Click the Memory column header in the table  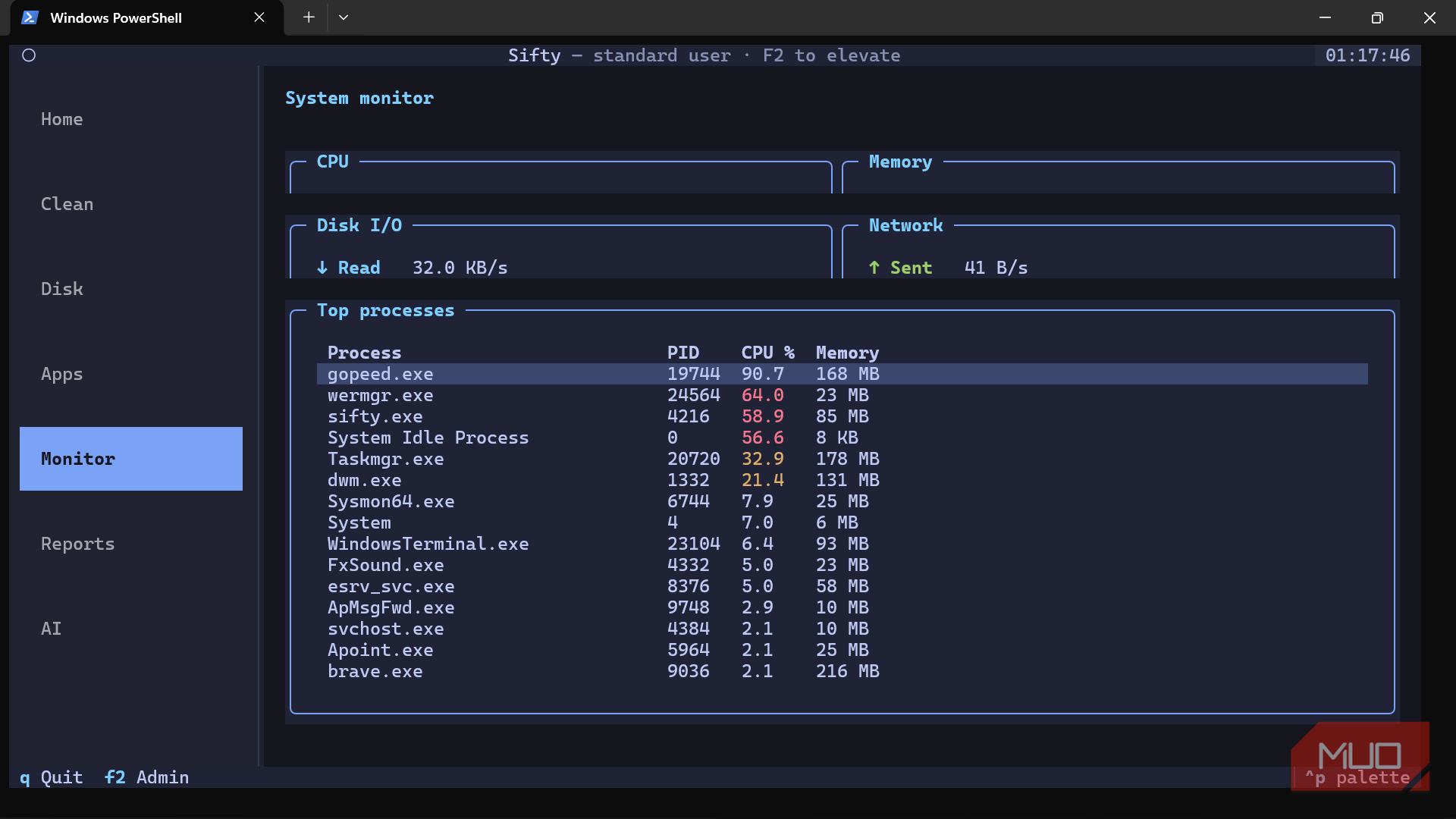pos(847,353)
